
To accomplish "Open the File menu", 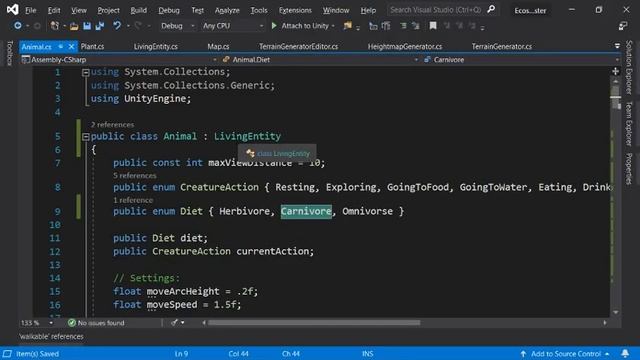I will tap(31, 10).
